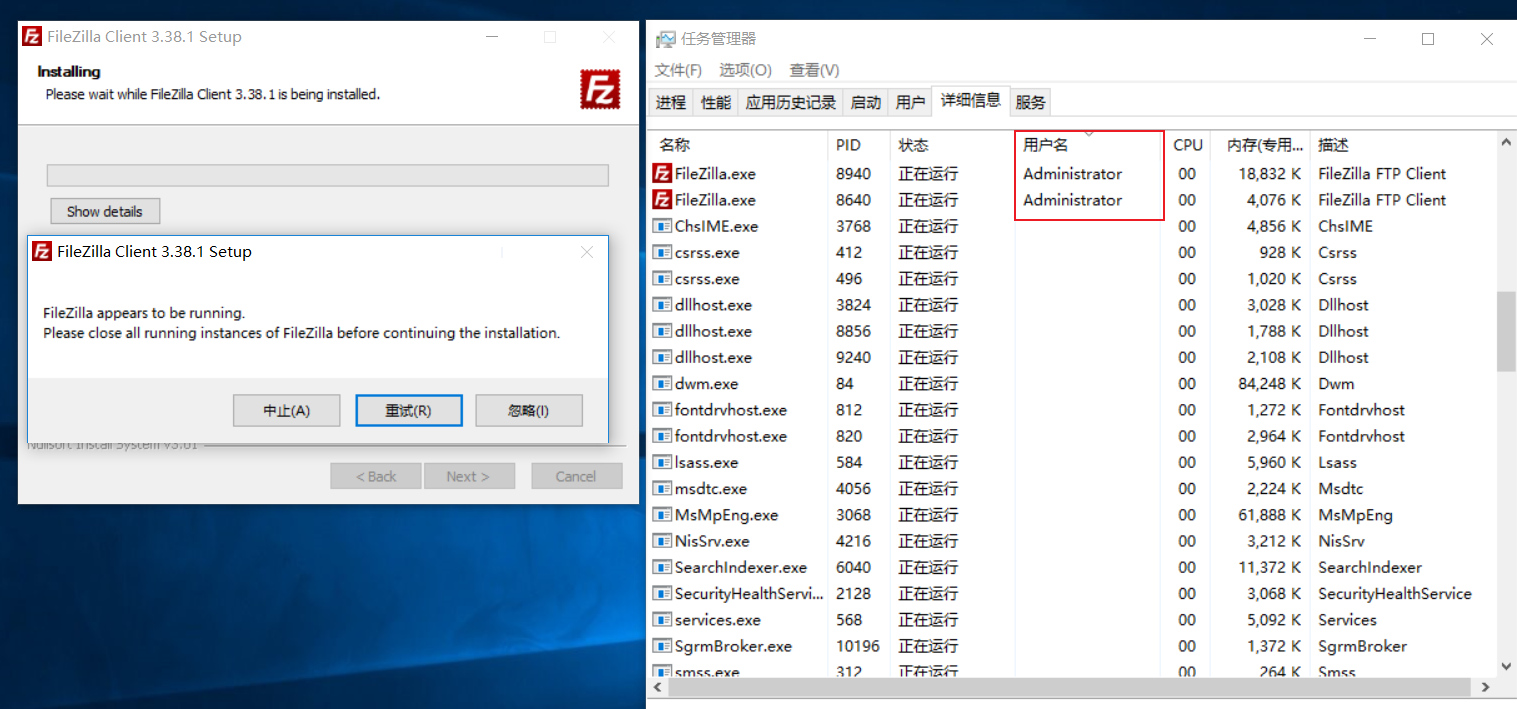Screen dimensions: 1517x709
Task: Click the installation progress bar
Action: coord(327,175)
